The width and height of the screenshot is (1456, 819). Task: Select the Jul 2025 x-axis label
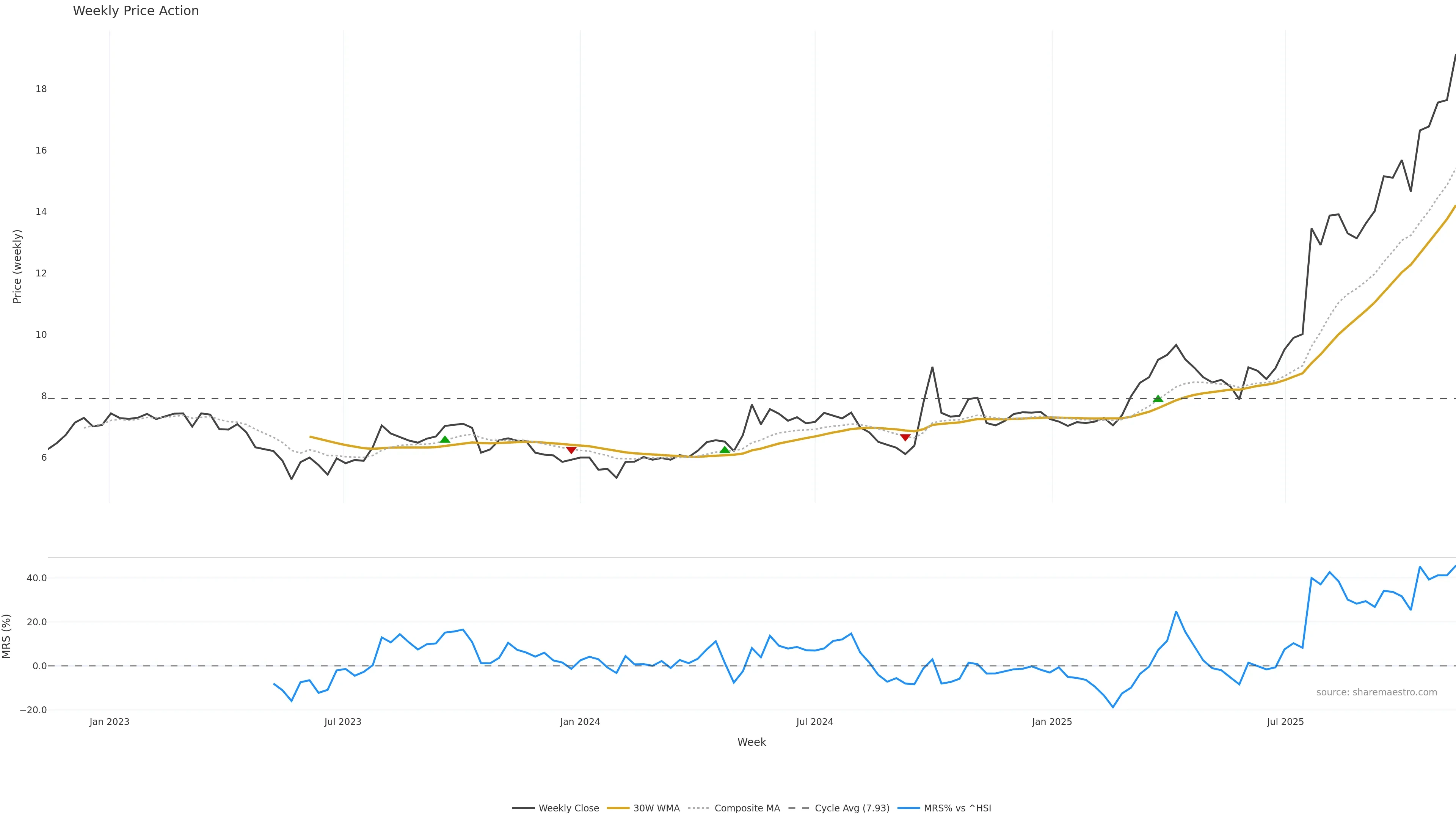coord(1285,722)
